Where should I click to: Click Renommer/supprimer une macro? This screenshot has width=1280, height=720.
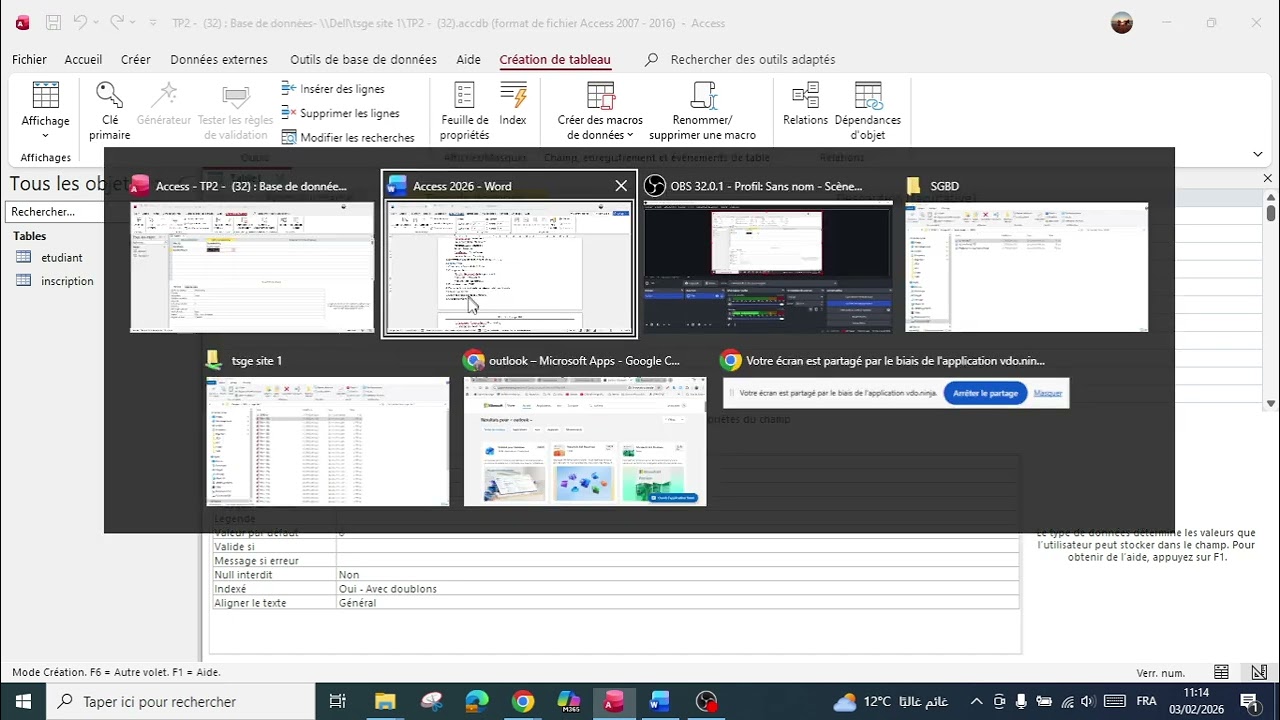(x=702, y=110)
